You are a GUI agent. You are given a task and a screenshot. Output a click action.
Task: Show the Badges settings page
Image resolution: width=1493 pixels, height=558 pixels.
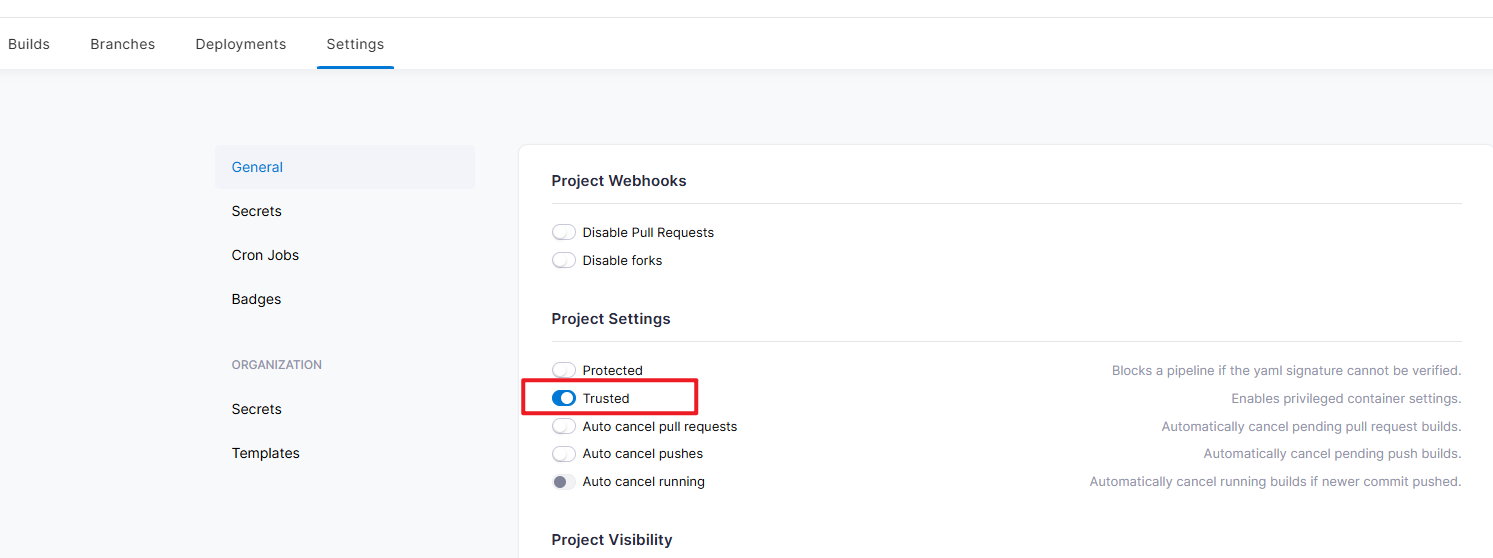point(256,299)
